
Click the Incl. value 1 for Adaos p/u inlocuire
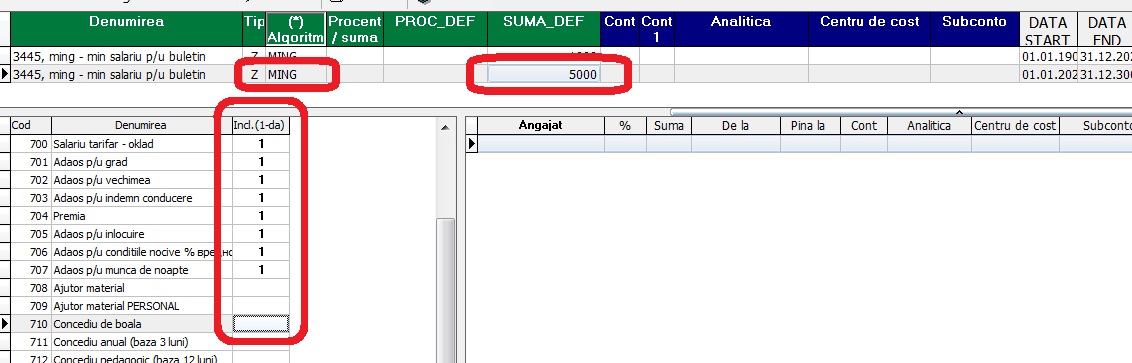coord(261,234)
